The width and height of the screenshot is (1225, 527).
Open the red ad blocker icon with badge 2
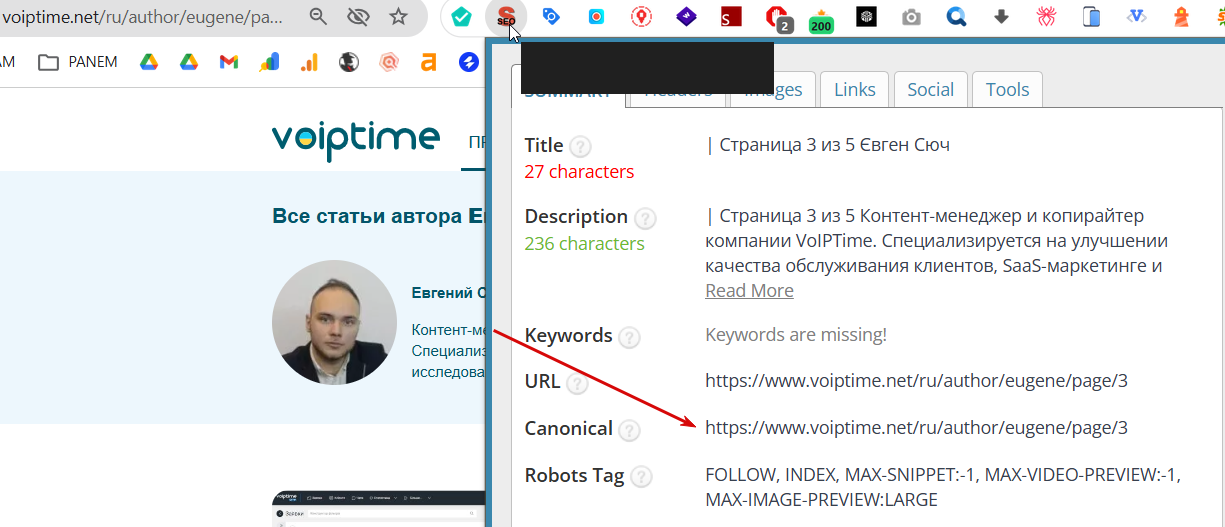click(777, 18)
